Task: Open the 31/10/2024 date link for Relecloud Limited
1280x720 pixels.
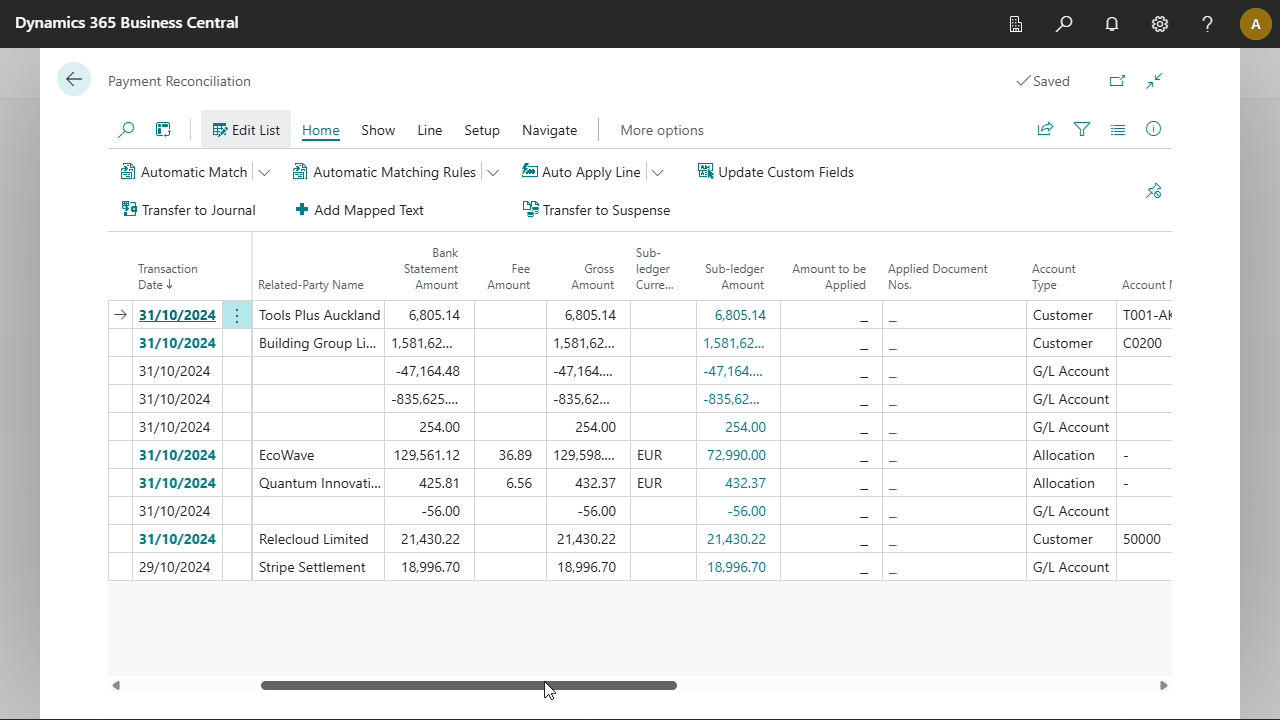Action: [x=177, y=539]
